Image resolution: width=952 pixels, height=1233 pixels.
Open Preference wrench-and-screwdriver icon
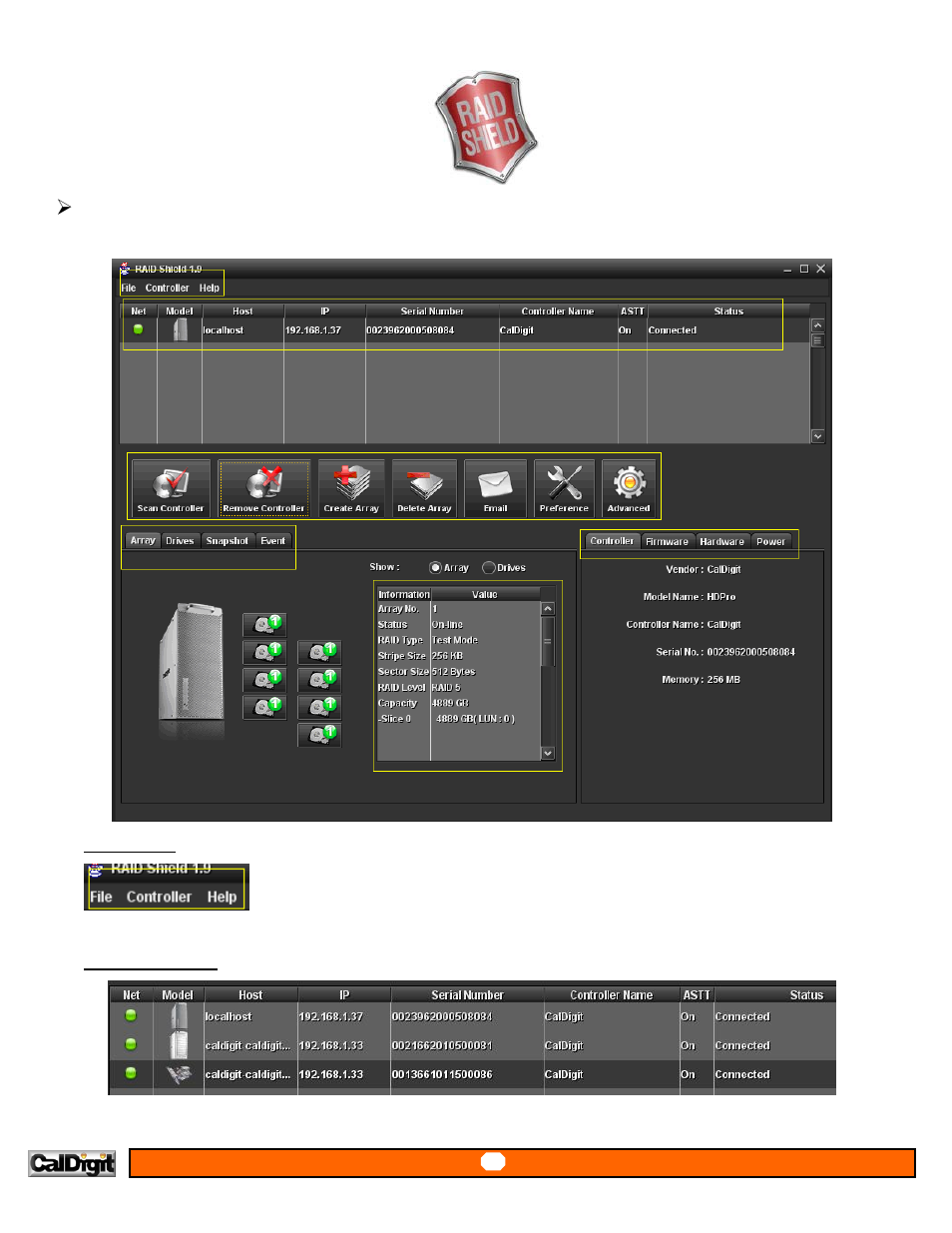564,487
